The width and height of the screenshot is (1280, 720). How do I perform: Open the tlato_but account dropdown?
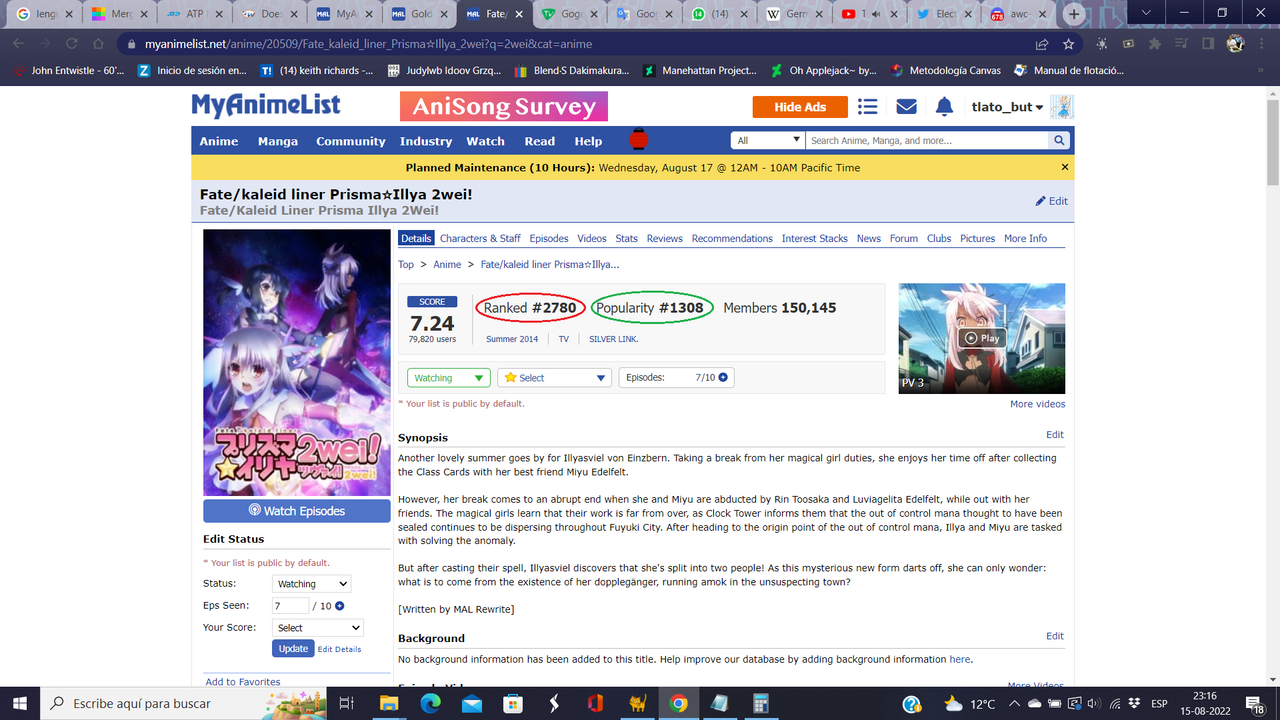click(x=1005, y=106)
